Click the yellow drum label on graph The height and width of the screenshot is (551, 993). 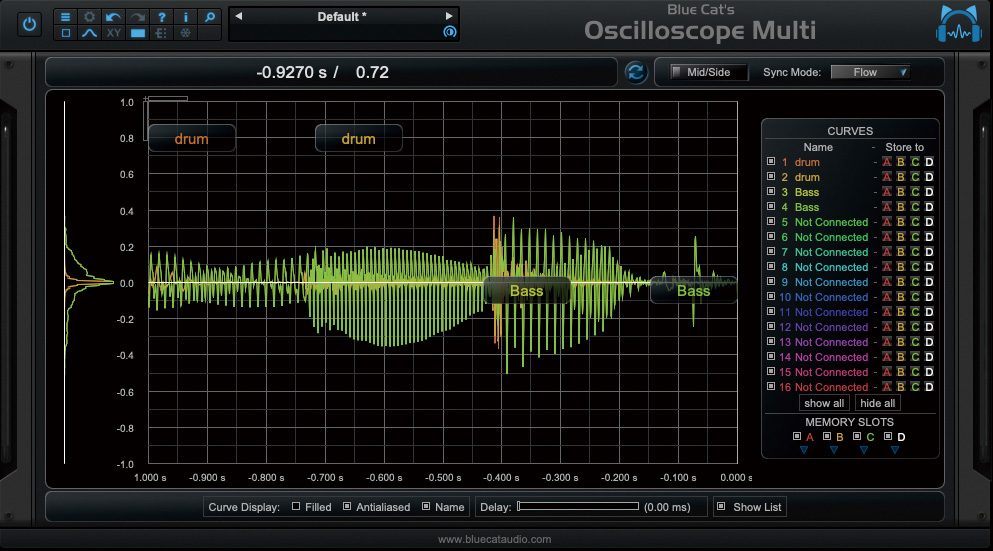coord(358,139)
